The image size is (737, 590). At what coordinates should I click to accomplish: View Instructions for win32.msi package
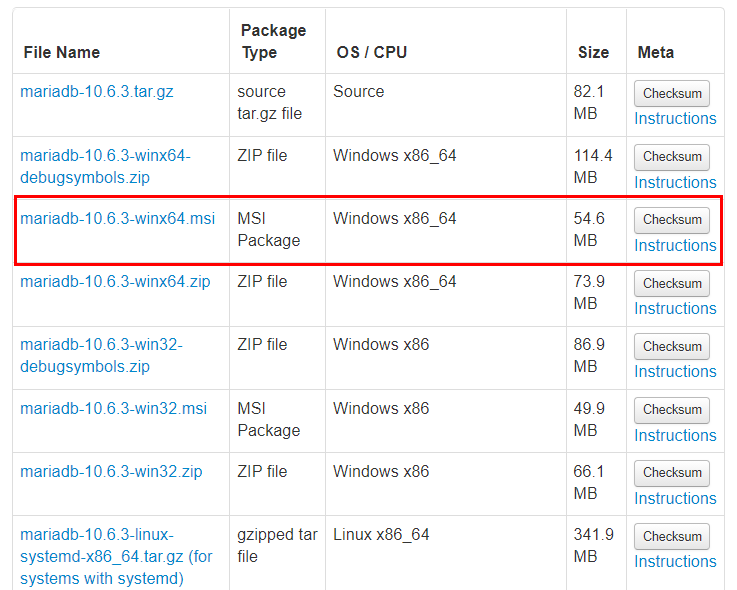coord(675,435)
